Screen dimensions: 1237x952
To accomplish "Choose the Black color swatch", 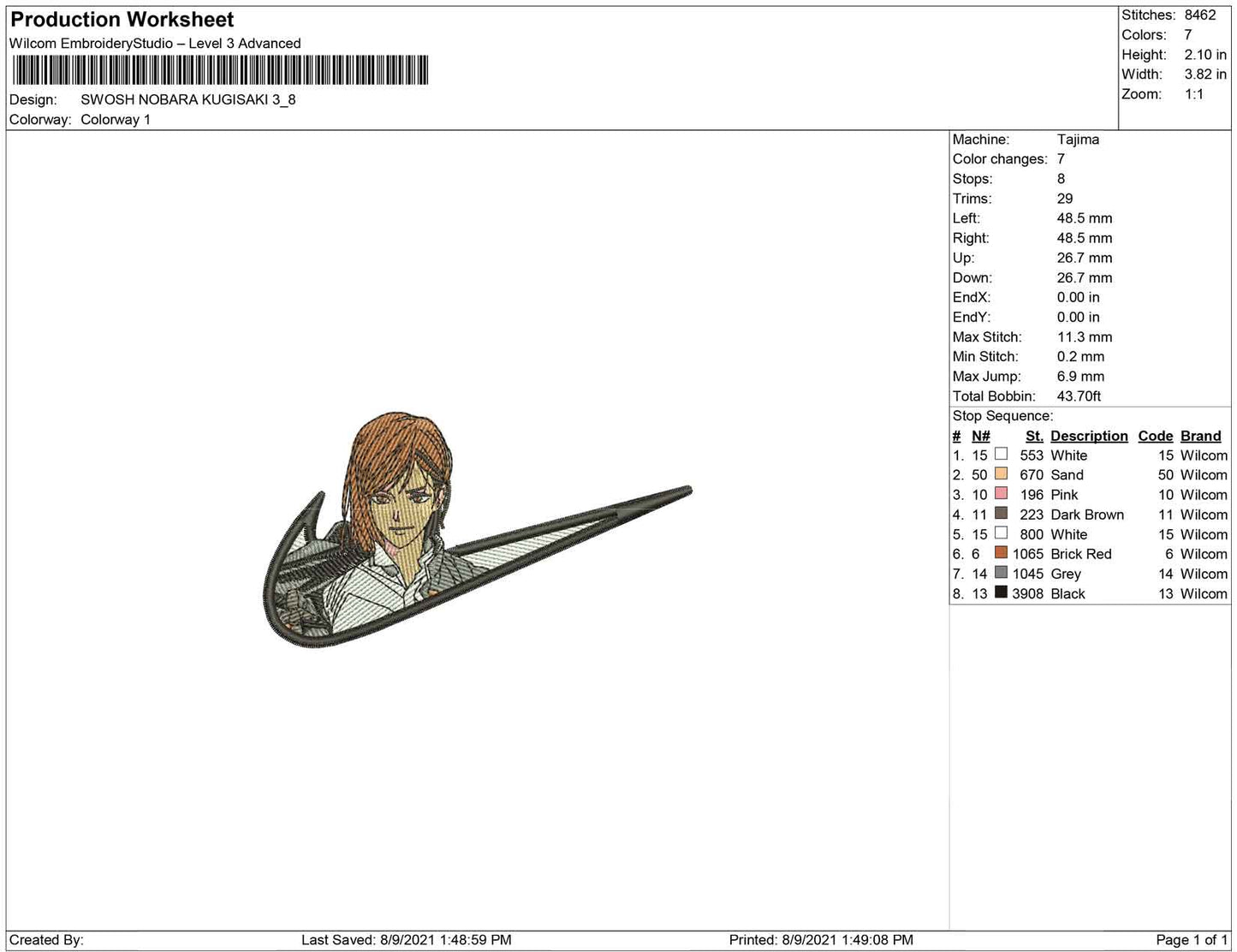I will [x=1001, y=592].
